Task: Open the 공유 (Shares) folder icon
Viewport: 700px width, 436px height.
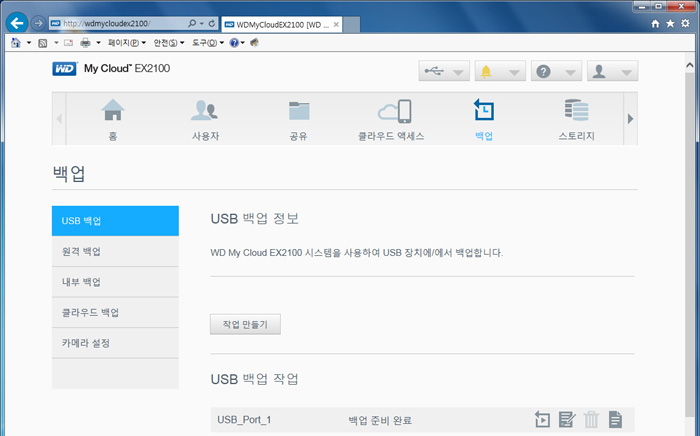Action: (x=299, y=116)
